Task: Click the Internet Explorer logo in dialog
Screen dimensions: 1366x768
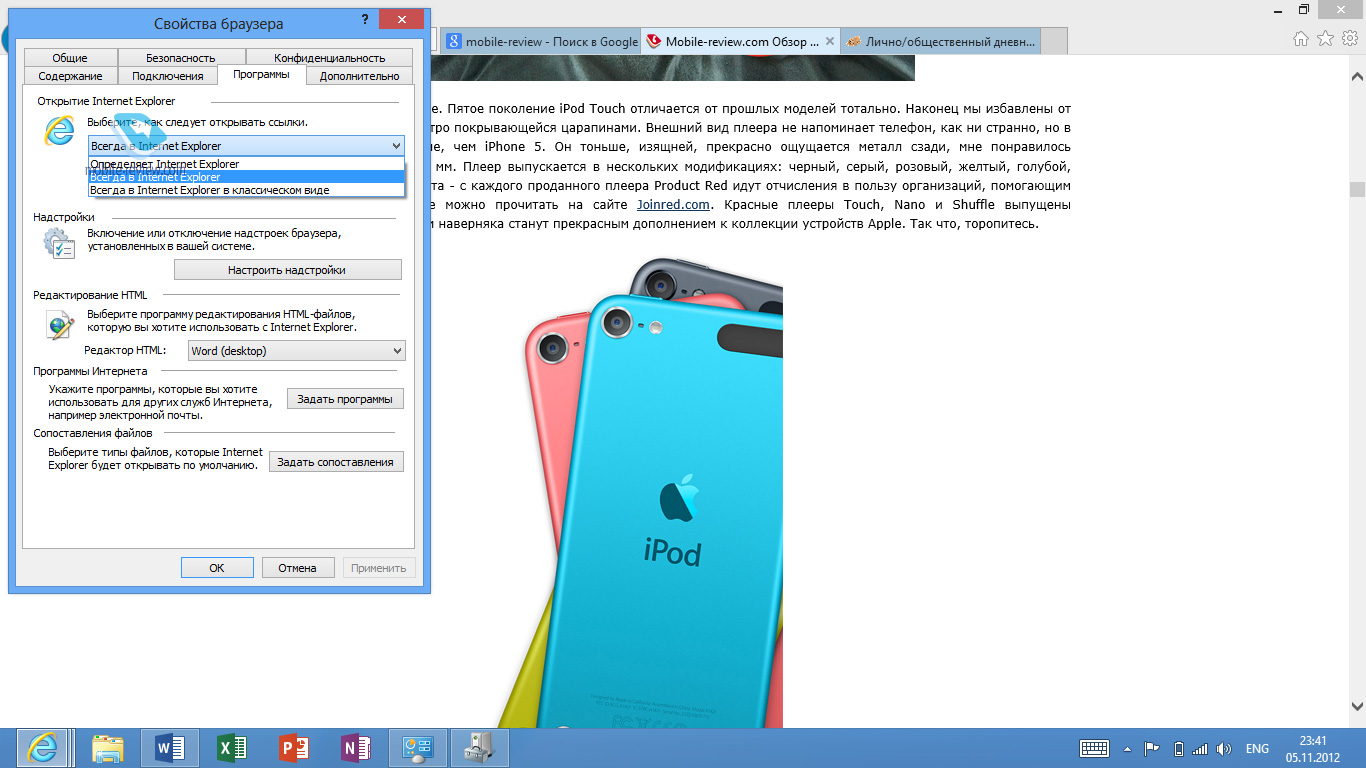Action: pos(59,130)
